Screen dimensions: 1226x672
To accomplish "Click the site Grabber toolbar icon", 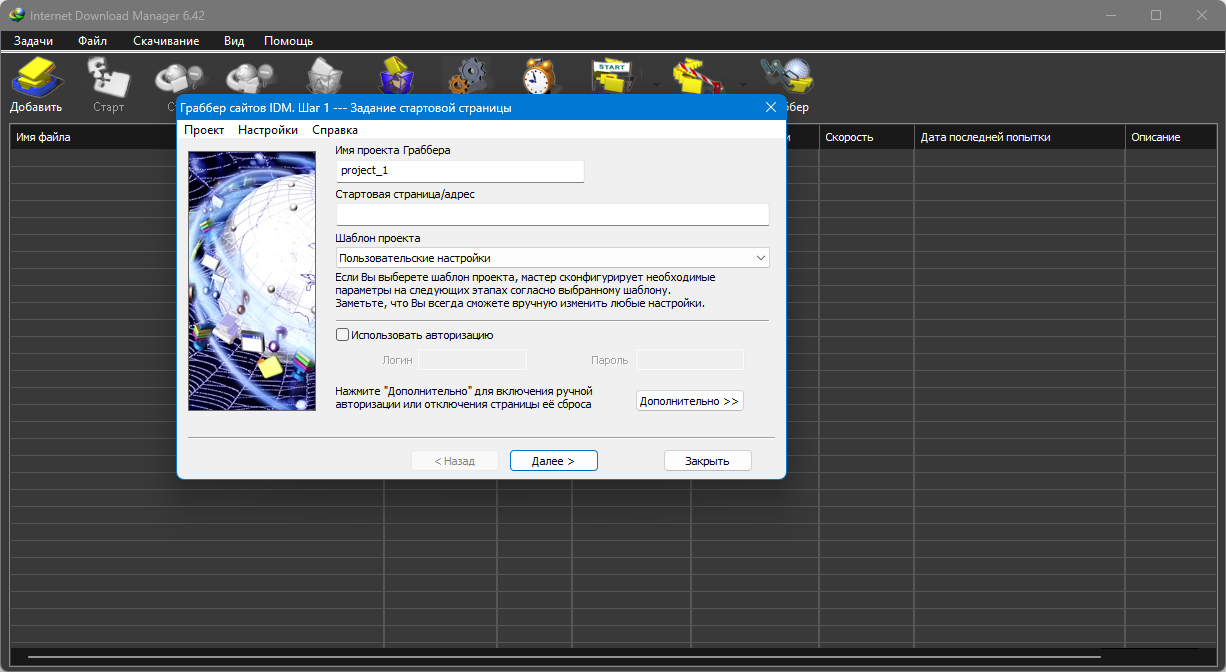I will (x=786, y=76).
